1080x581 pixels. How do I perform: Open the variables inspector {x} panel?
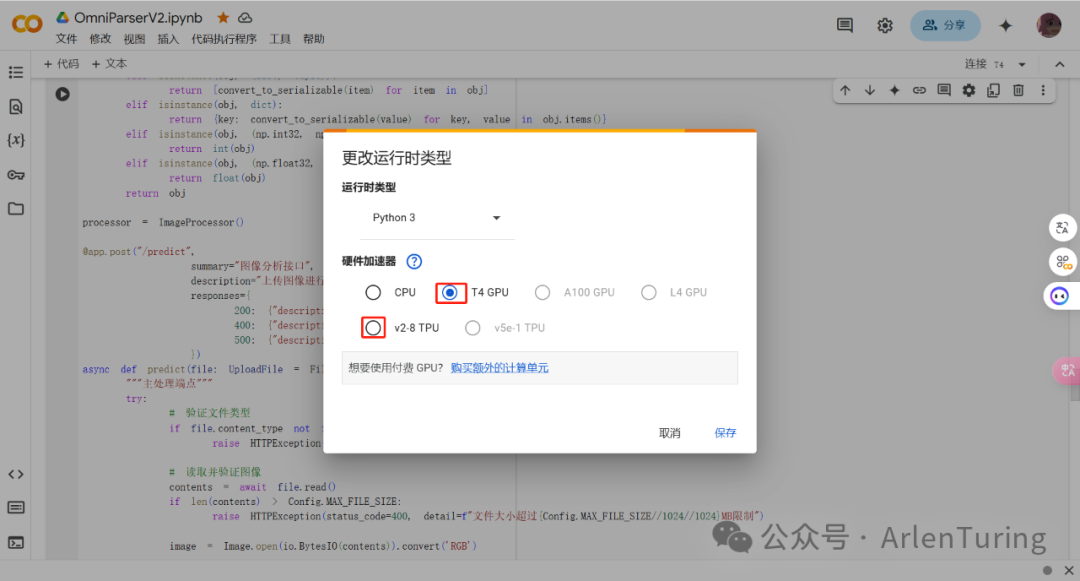(x=15, y=140)
